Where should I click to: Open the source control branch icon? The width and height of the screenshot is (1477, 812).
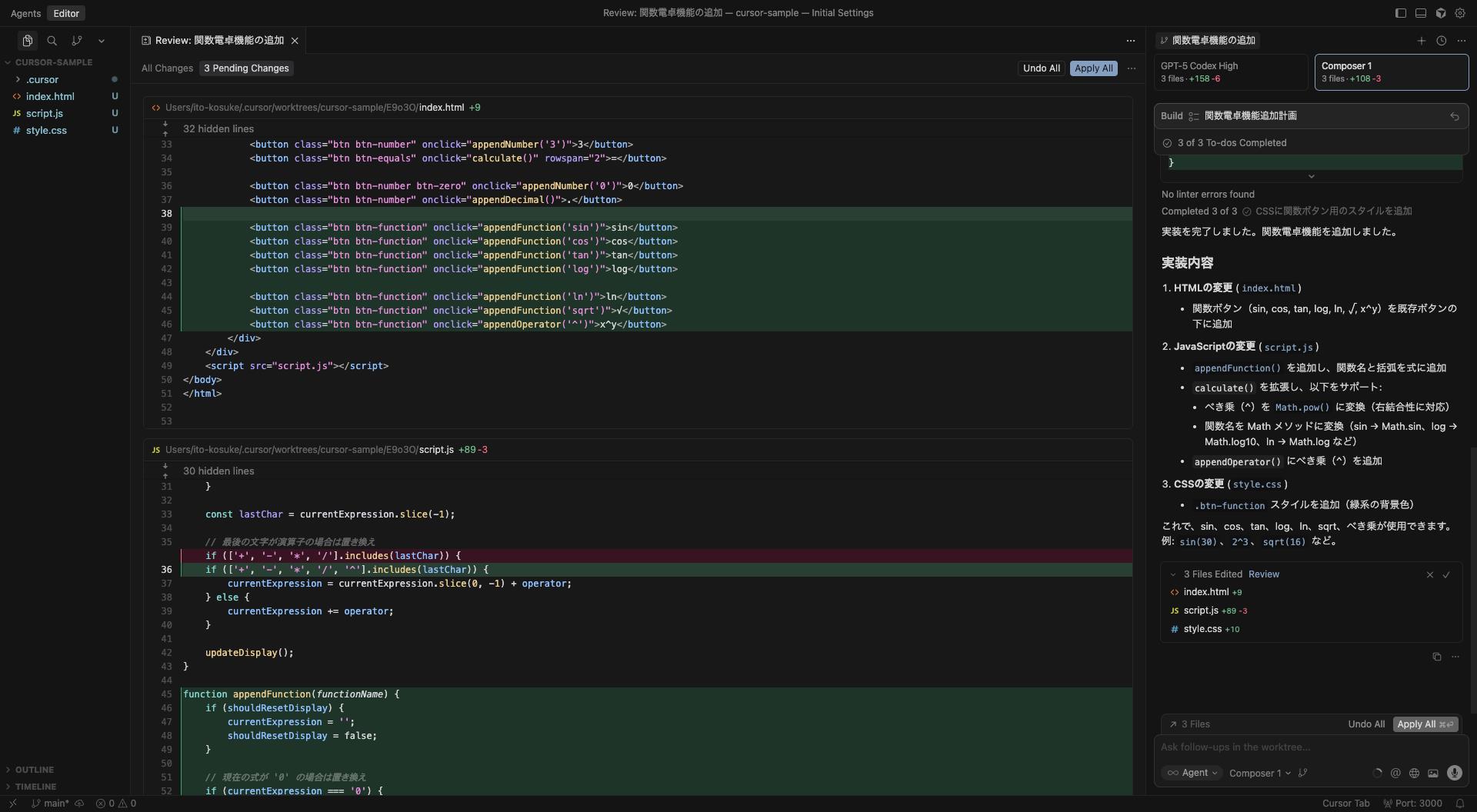pos(77,41)
